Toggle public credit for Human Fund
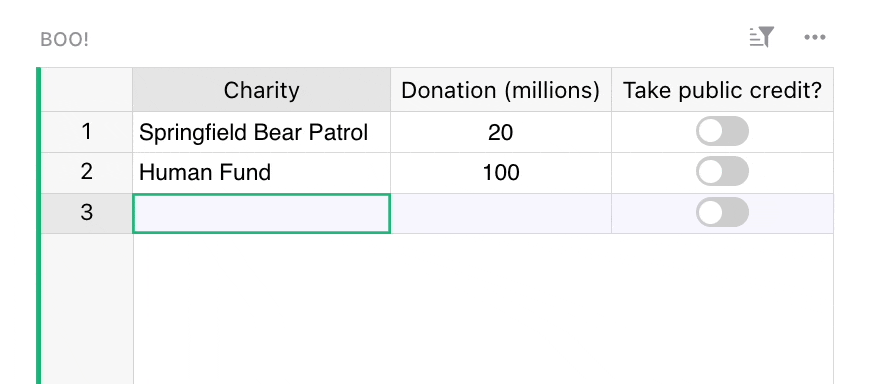This screenshot has width=874, height=384. pyautogui.click(x=722, y=172)
